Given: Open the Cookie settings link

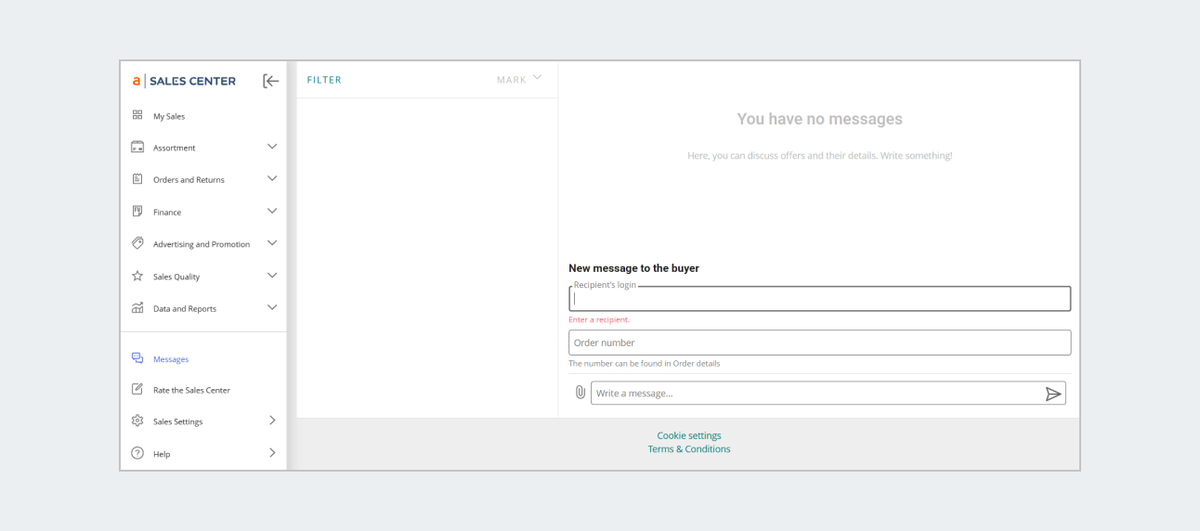Looking at the screenshot, I should [x=689, y=436].
